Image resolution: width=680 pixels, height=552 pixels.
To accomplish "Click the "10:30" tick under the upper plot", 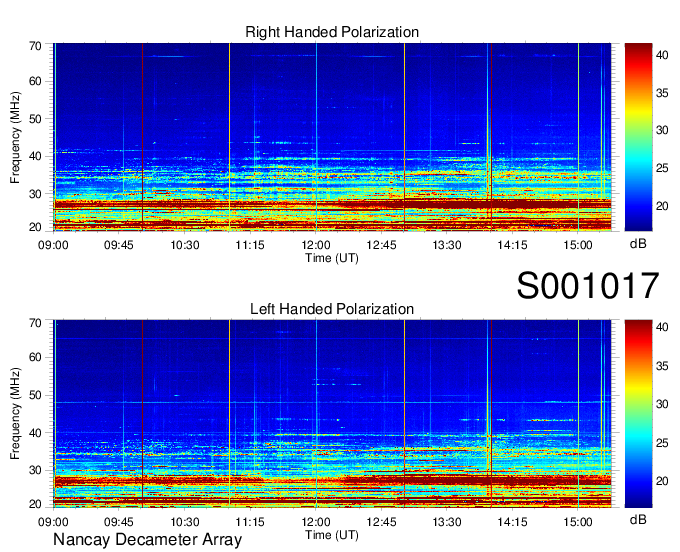I will 184,245.
